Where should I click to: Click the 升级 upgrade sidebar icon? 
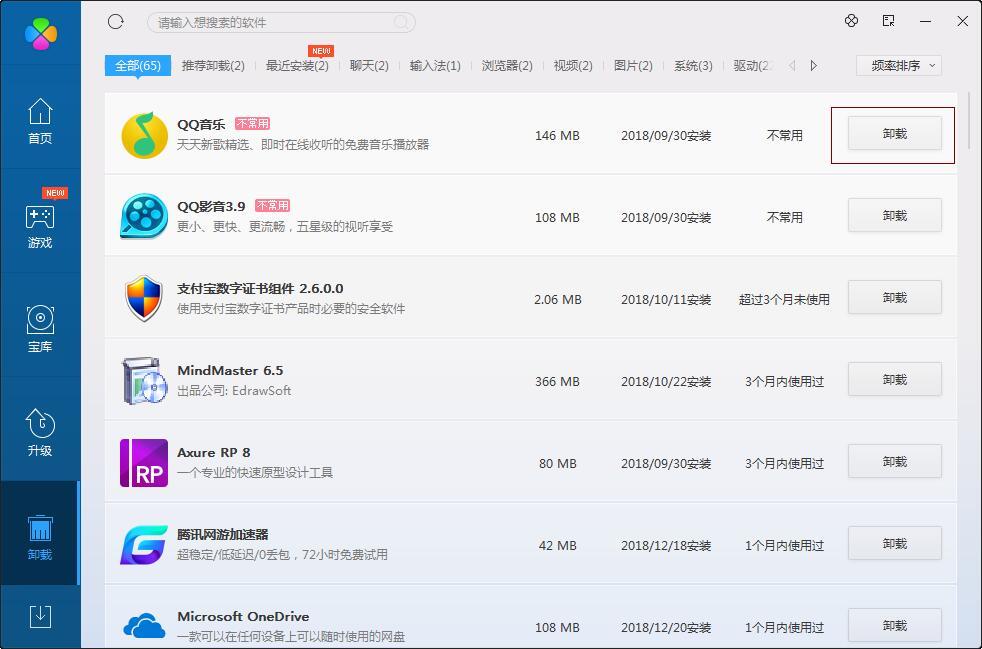39,430
